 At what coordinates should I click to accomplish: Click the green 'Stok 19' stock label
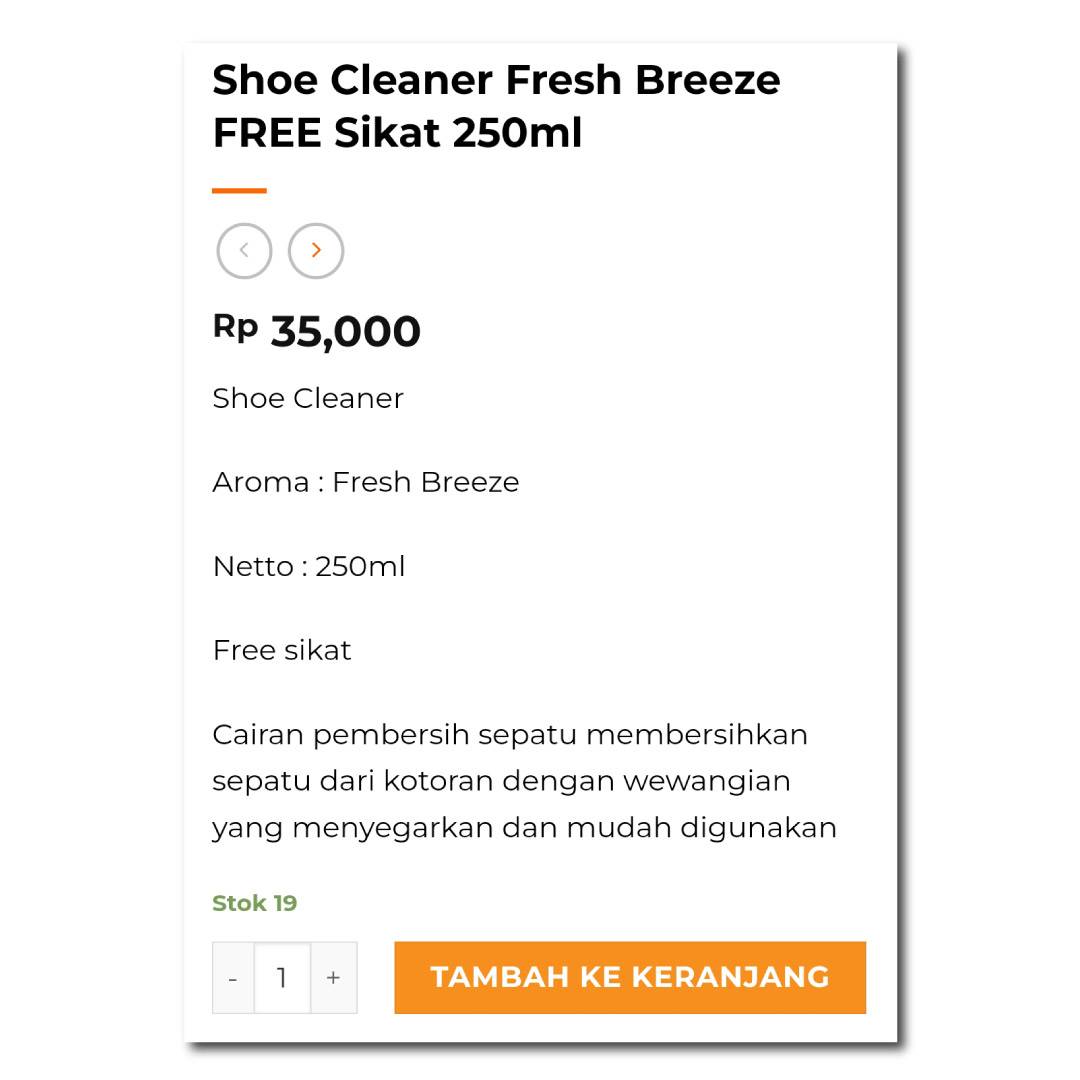(x=254, y=903)
